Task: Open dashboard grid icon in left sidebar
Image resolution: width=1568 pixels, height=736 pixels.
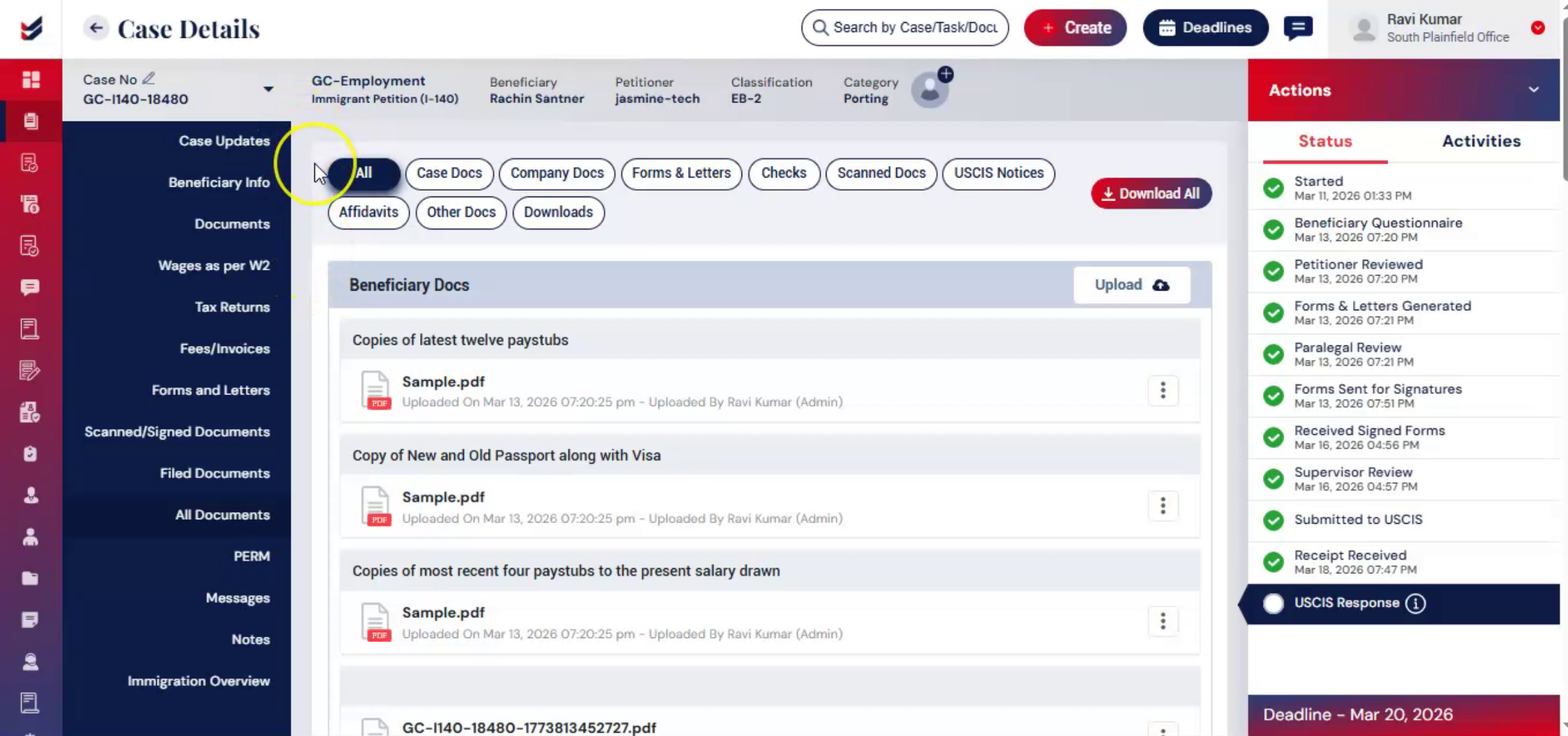Action: pos(31,80)
